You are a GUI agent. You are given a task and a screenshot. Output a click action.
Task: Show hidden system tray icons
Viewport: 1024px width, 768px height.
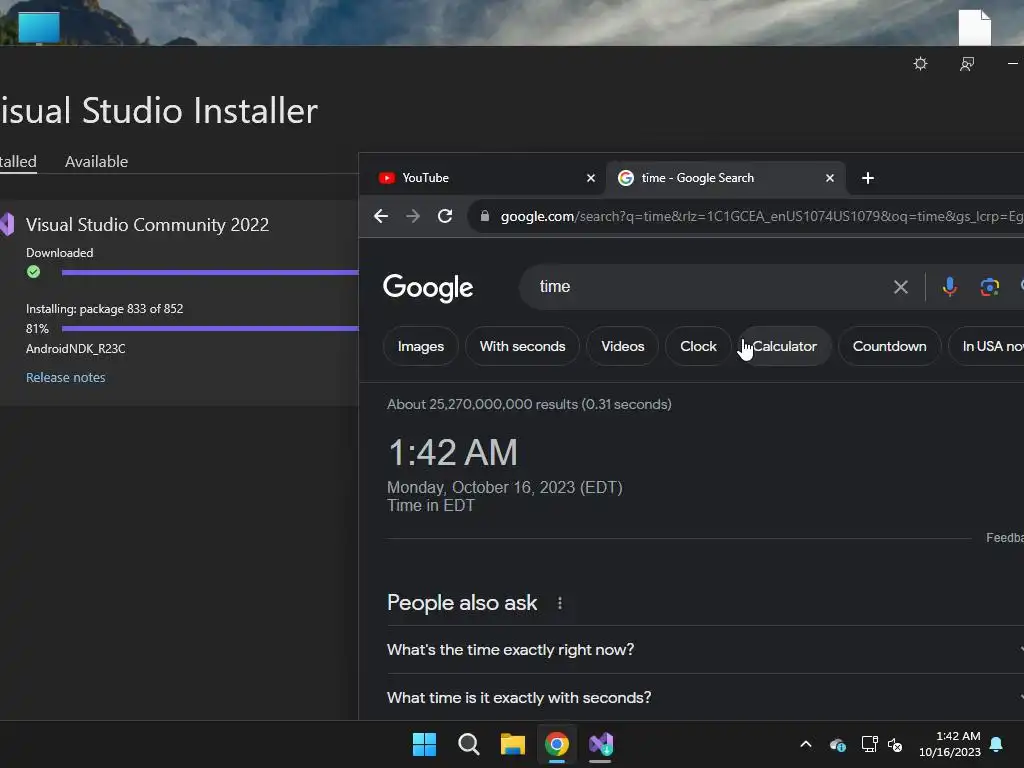pyautogui.click(x=806, y=744)
